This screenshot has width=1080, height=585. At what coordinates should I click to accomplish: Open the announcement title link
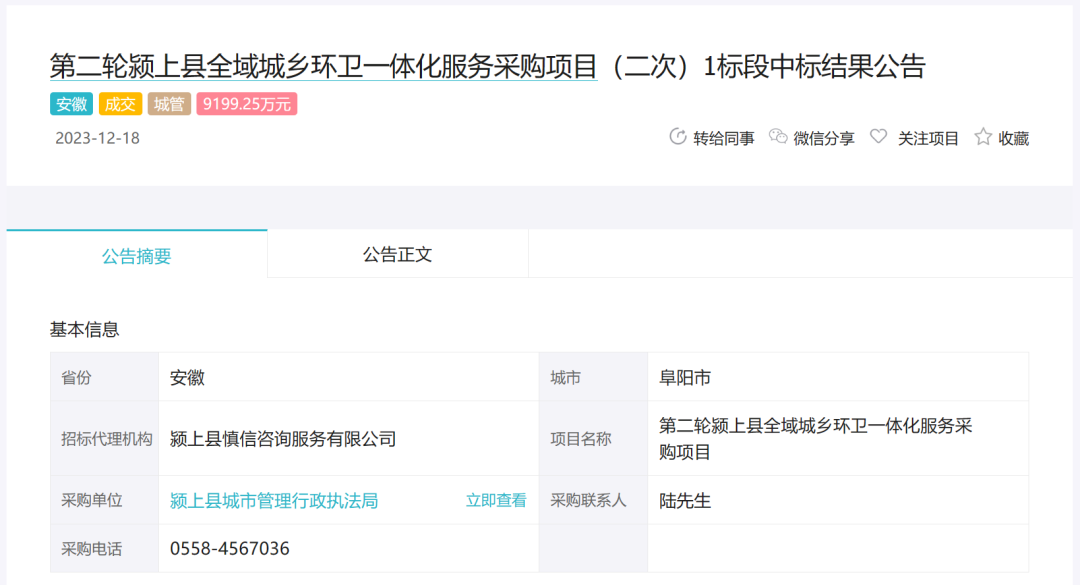pos(324,66)
